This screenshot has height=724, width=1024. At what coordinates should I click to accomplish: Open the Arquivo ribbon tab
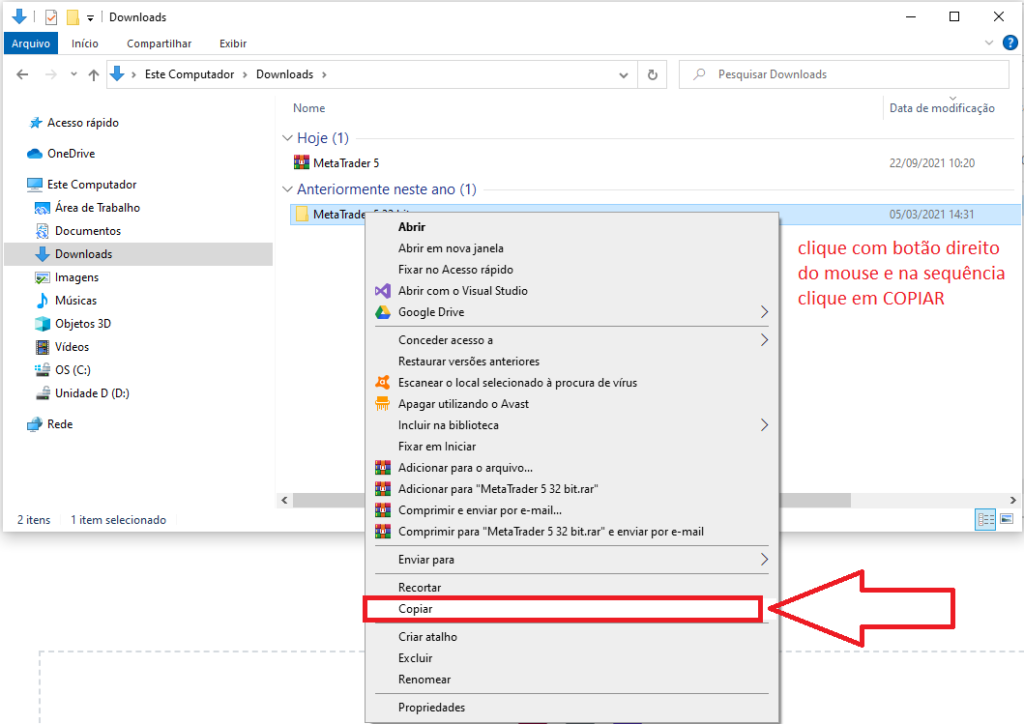pos(30,43)
